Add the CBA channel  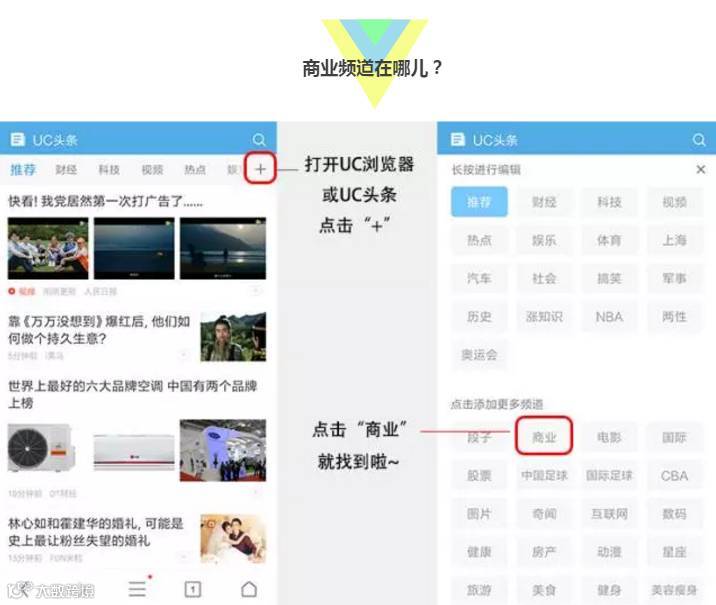674,476
